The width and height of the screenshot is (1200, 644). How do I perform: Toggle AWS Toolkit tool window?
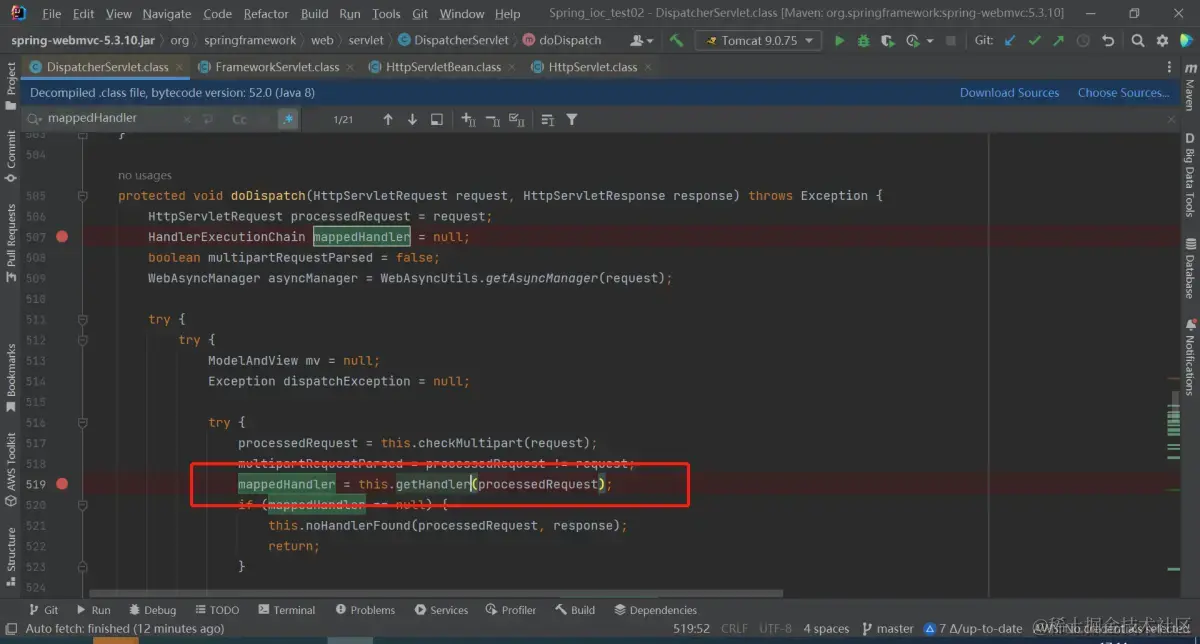(x=11, y=470)
